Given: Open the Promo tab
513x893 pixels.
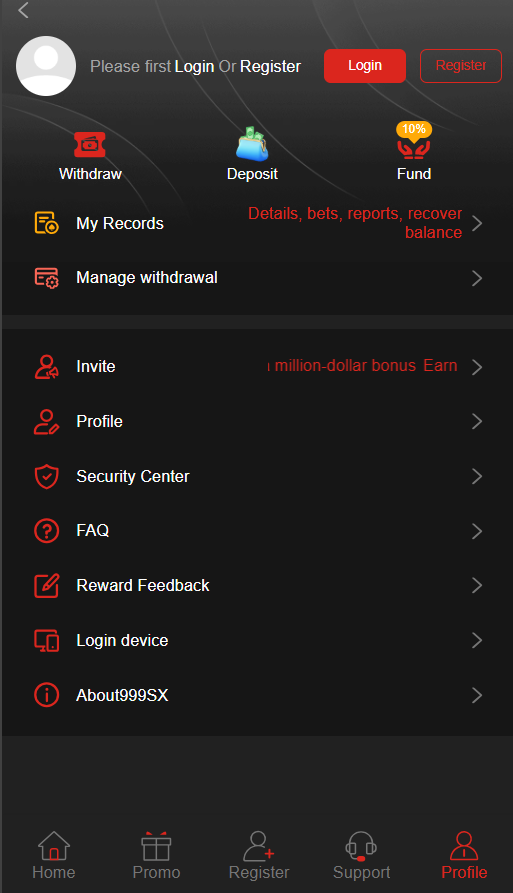Looking at the screenshot, I should click(156, 855).
